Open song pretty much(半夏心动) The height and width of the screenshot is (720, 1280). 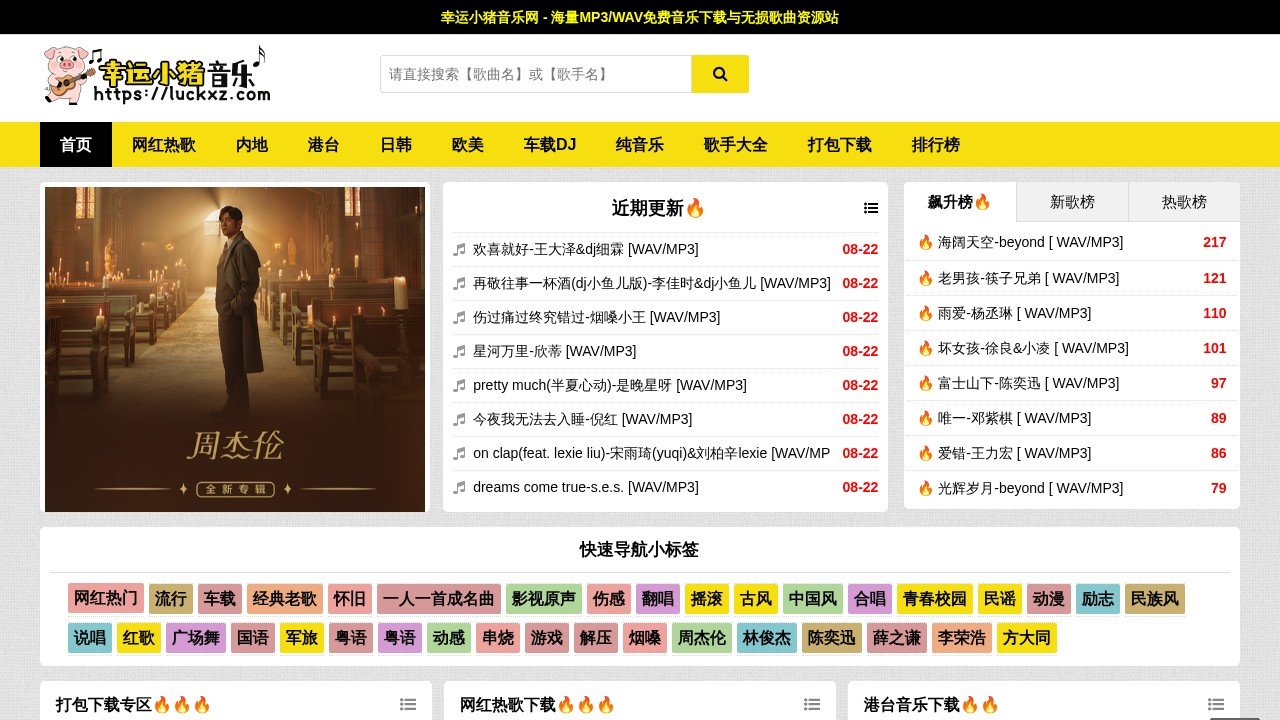click(610, 385)
